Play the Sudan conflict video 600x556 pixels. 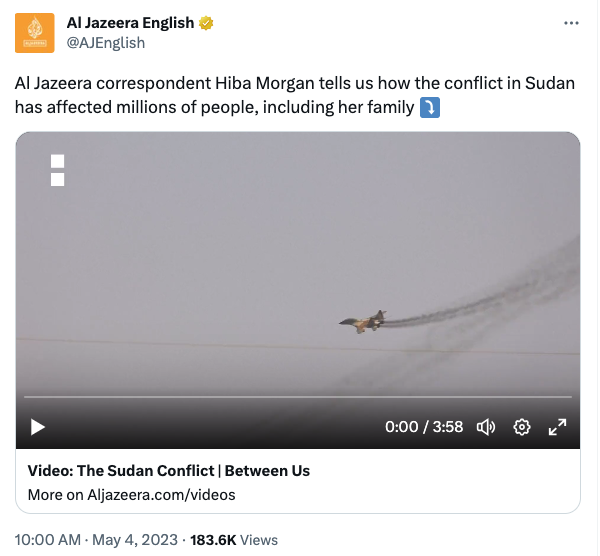click(38, 427)
